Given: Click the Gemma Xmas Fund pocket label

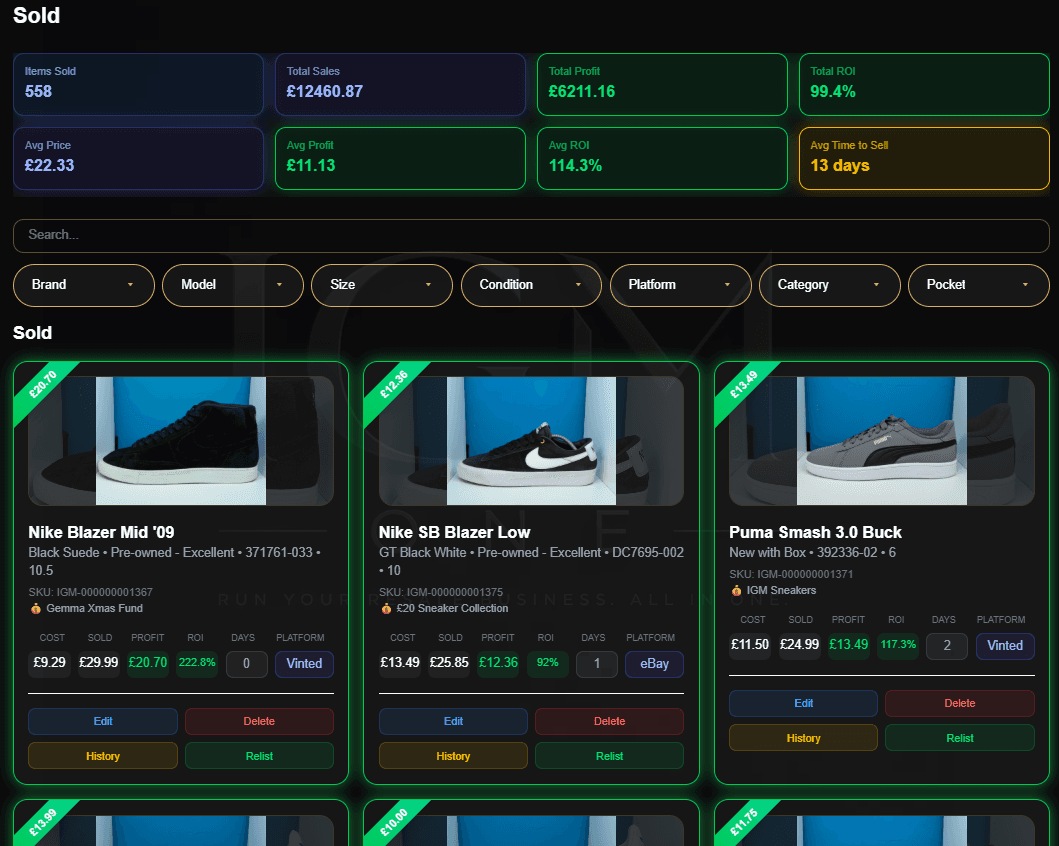Looking at the screenshot, I should click(95, 608).
